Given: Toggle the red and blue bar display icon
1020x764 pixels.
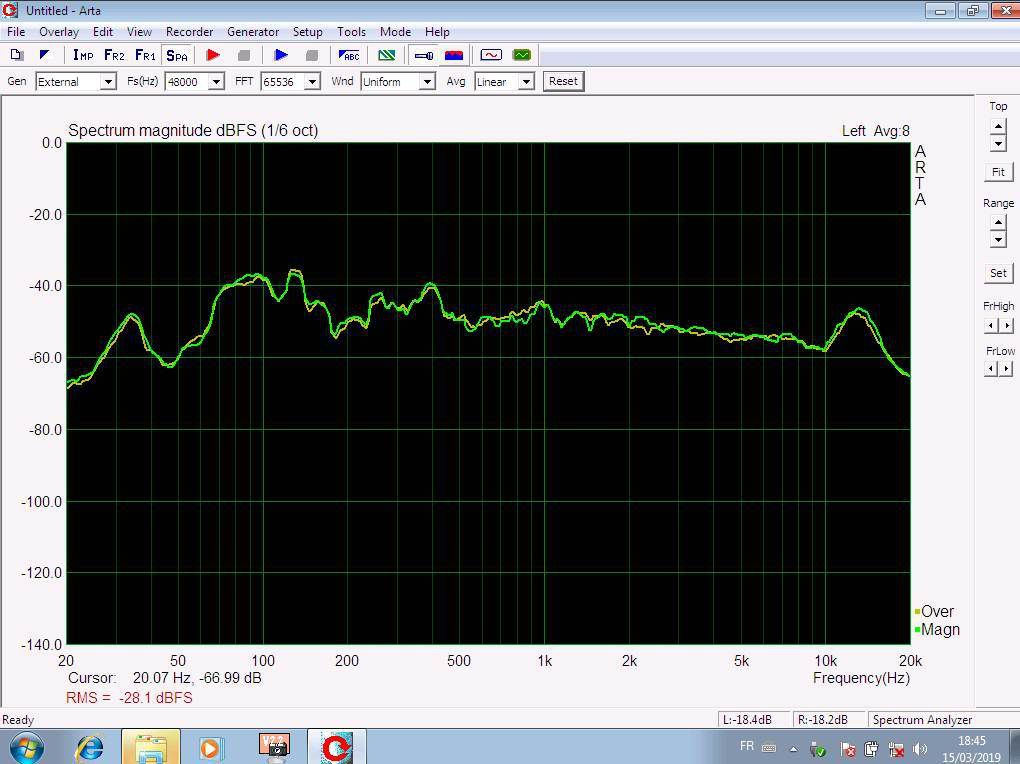Looking at the screenshot, I should pos(454,55).
